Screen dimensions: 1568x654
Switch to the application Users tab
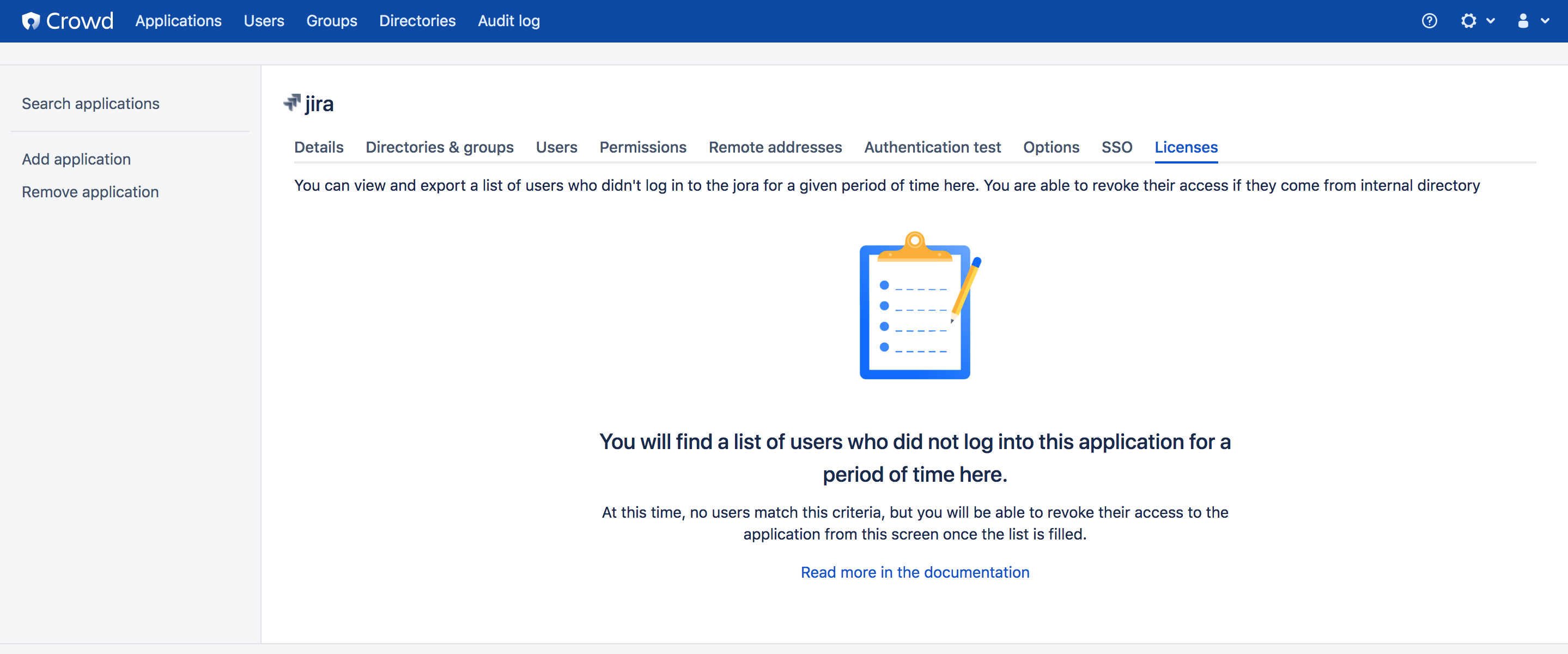pyautogui.click(x=556, y=147)
